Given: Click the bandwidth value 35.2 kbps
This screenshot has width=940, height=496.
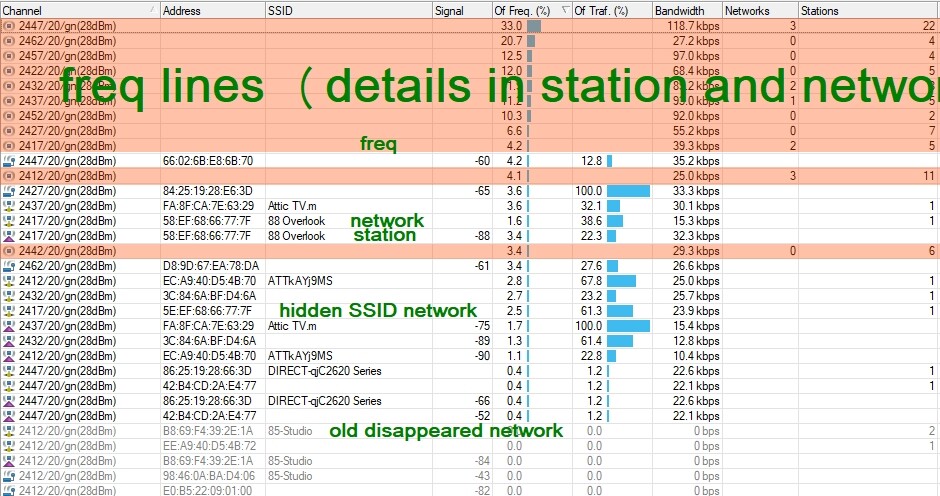Looking at the screenshot, I should coord(696,161).
